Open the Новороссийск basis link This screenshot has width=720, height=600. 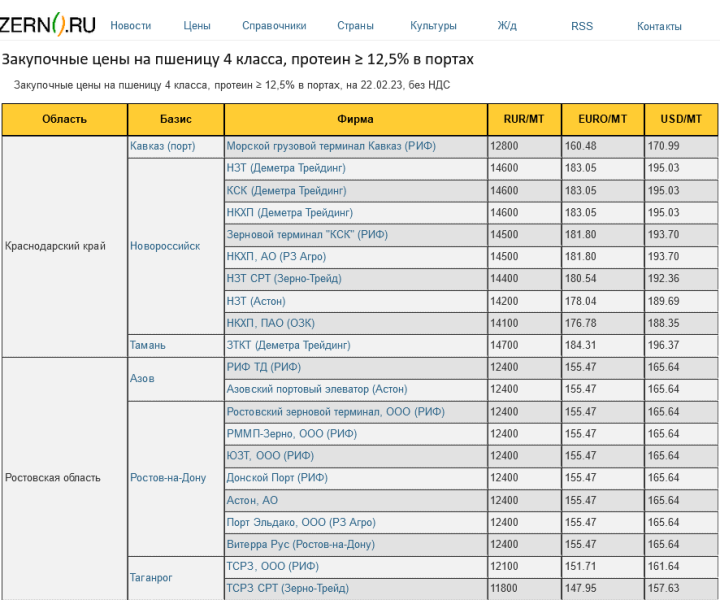tap(165, 246)
